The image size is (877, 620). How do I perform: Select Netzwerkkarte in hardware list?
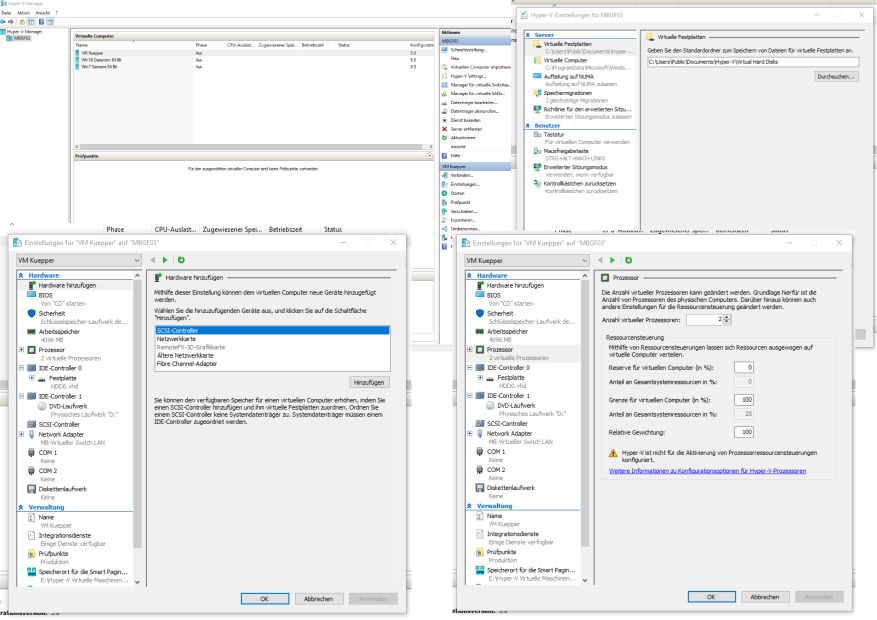[x=272, y=339]
